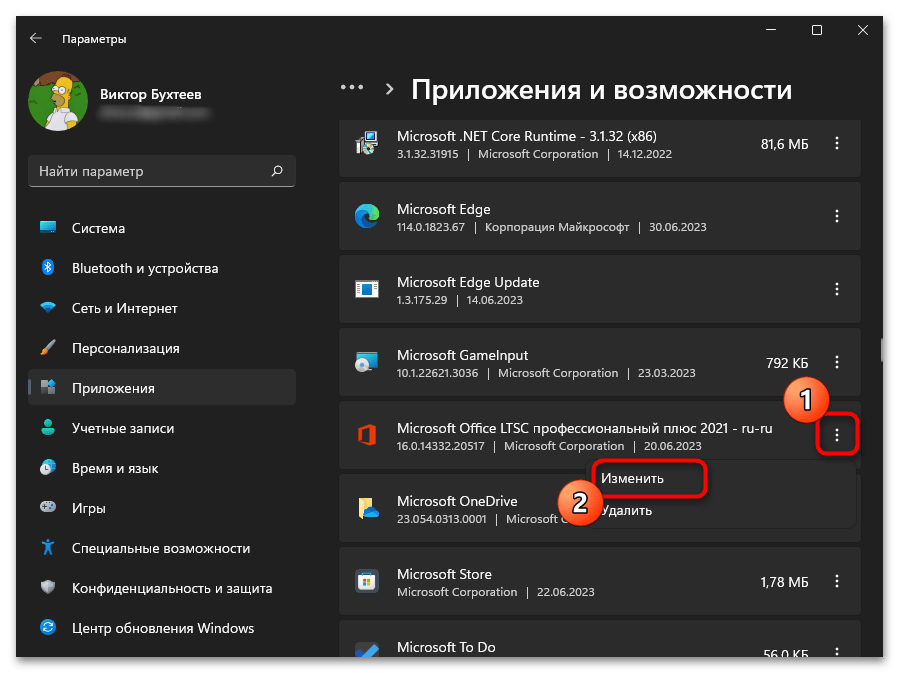Open options for Microsoft Edge Update

[x=837, y=289]
